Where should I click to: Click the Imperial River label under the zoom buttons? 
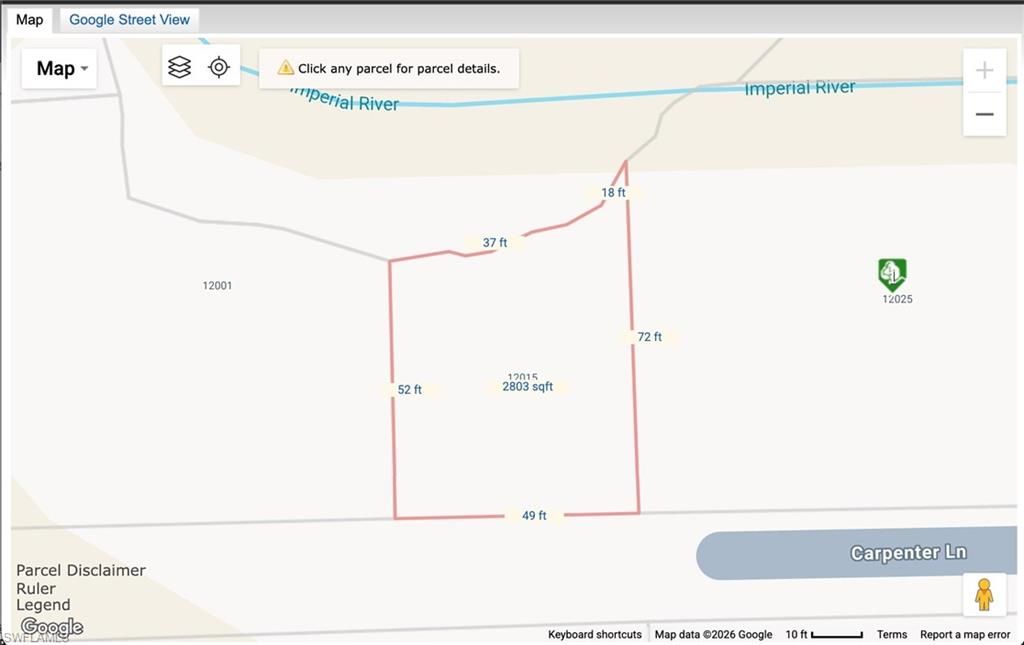[x=799, y=87]
